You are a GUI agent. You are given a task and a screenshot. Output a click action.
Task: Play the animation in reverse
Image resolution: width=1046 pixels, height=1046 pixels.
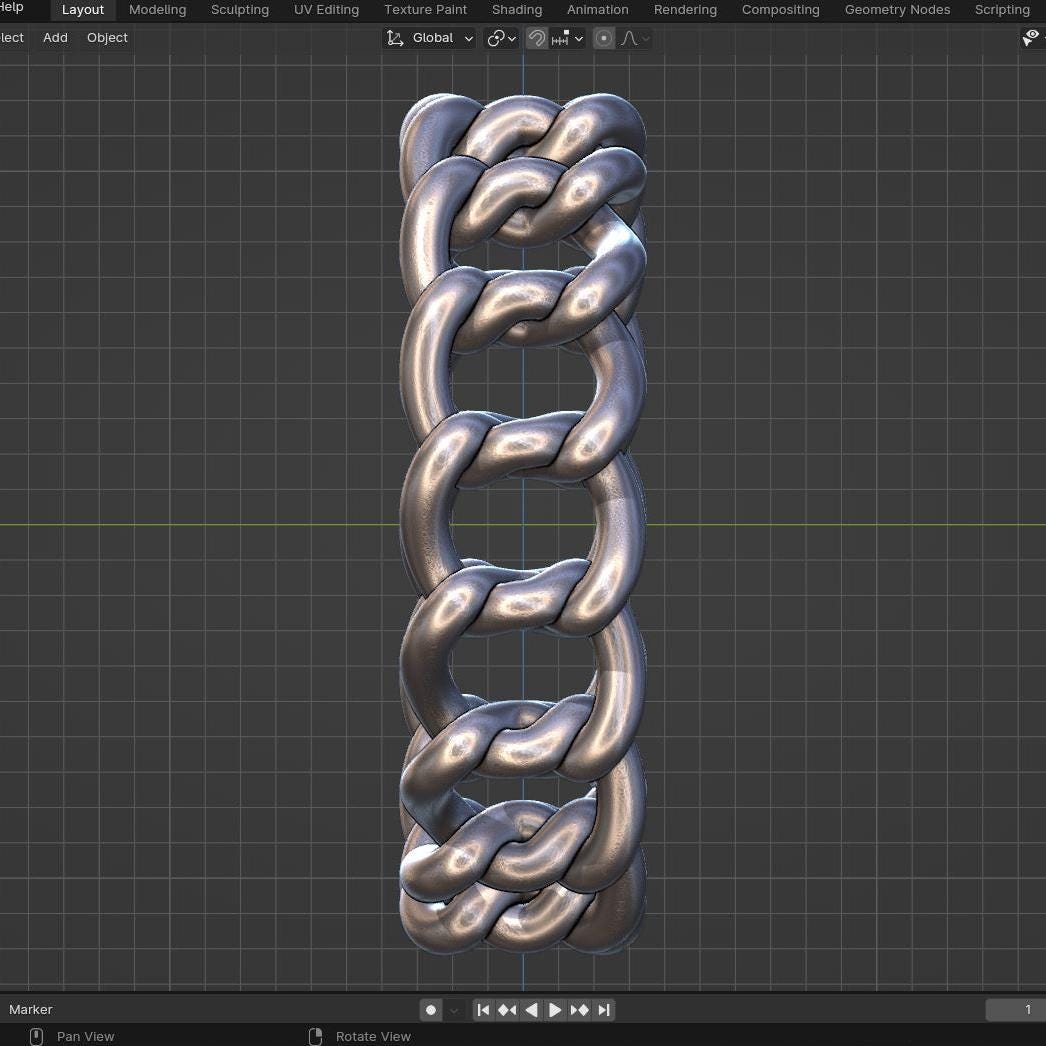pos(531,1010)
